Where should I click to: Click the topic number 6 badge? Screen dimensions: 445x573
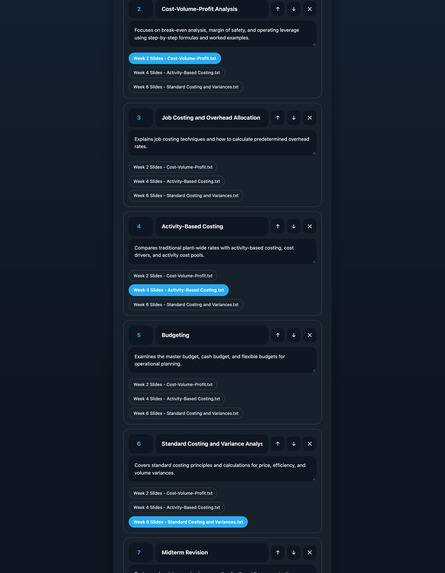[141, 444]
